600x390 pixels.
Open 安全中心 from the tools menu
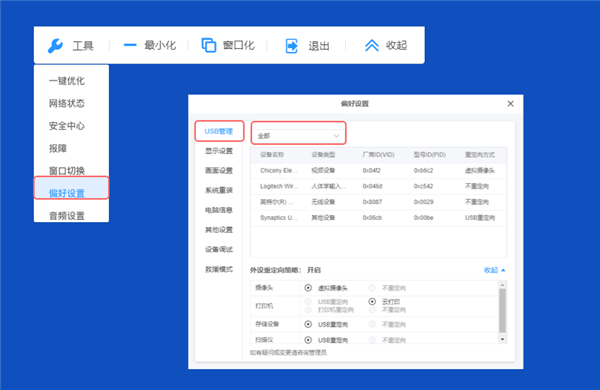[67, 126]
